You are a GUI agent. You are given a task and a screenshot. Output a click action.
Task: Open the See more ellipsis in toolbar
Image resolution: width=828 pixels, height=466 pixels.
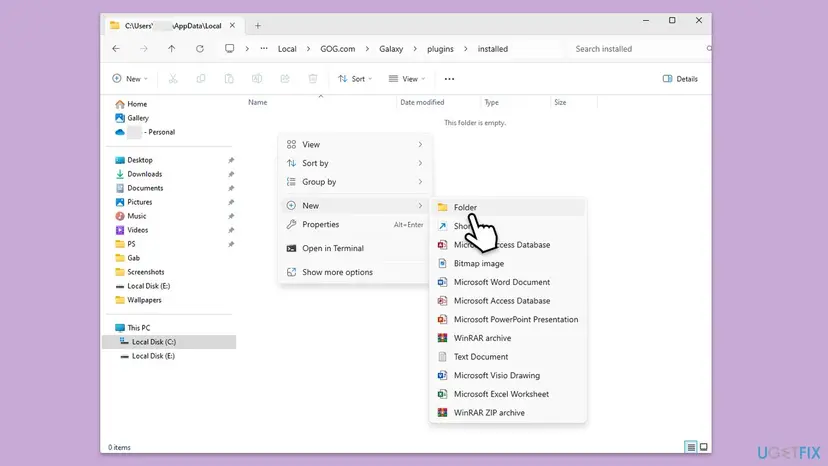pyautogui.click(x=449, y=79)
